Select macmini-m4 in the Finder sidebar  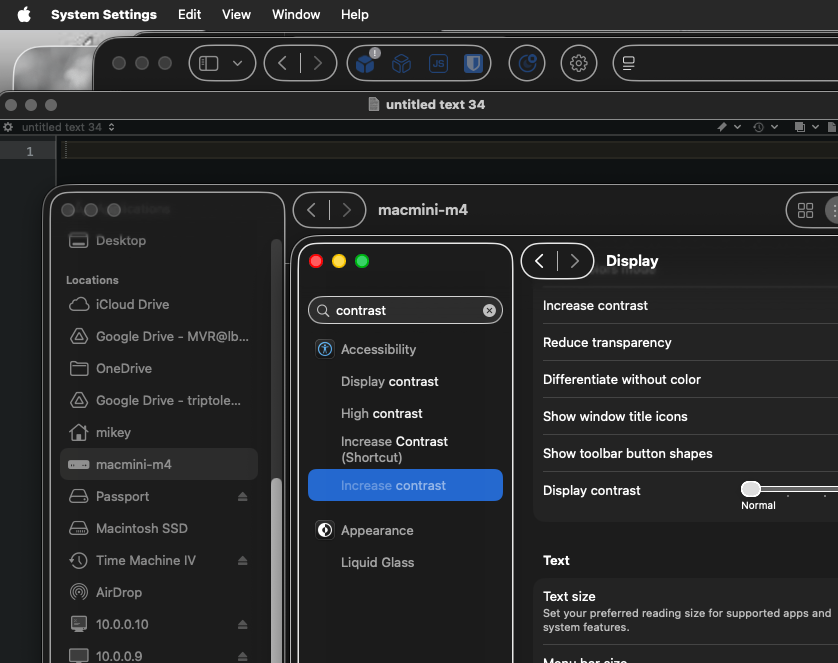click(159, 464)
